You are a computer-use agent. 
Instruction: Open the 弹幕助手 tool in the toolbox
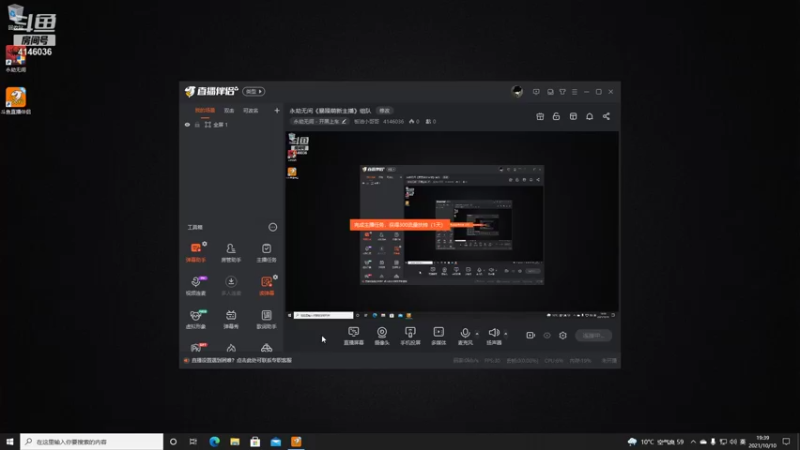(x=195, y=252)
